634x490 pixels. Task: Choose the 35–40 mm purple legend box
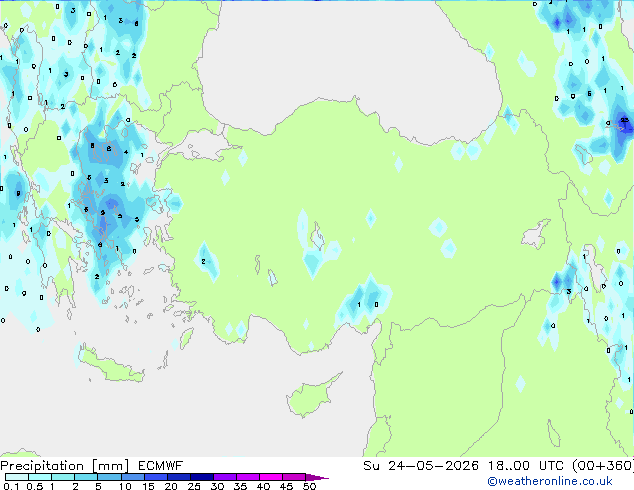coord(247,477)
